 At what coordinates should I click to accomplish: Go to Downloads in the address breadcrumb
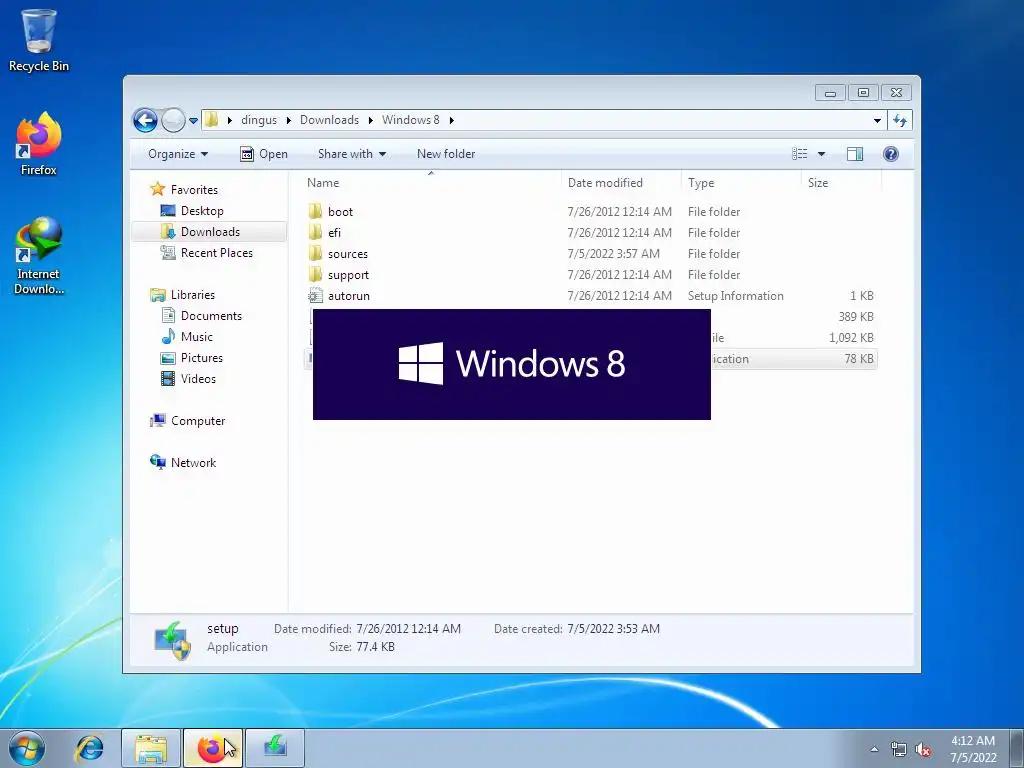329,120
